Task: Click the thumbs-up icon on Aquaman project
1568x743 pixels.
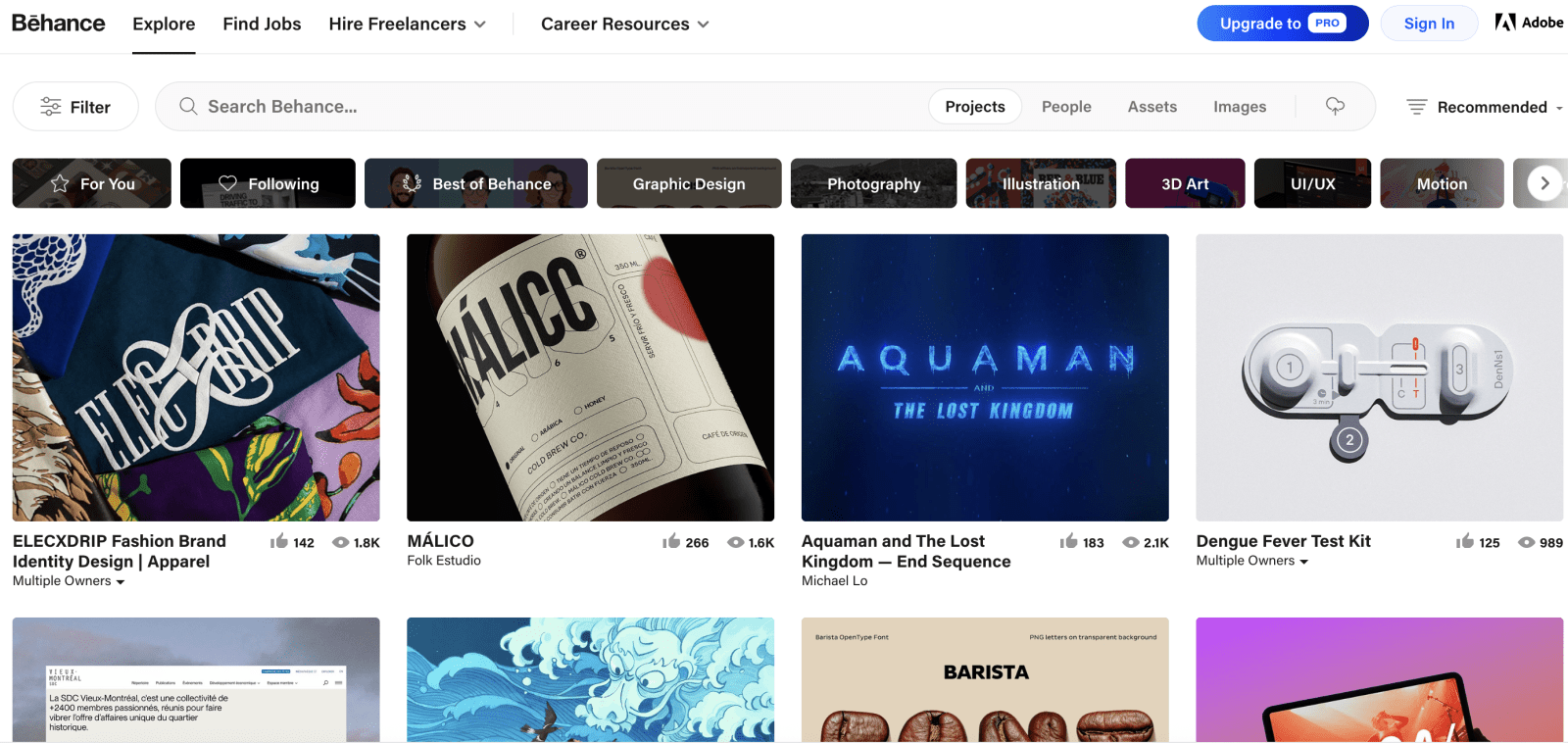Action: [1068, 542]
